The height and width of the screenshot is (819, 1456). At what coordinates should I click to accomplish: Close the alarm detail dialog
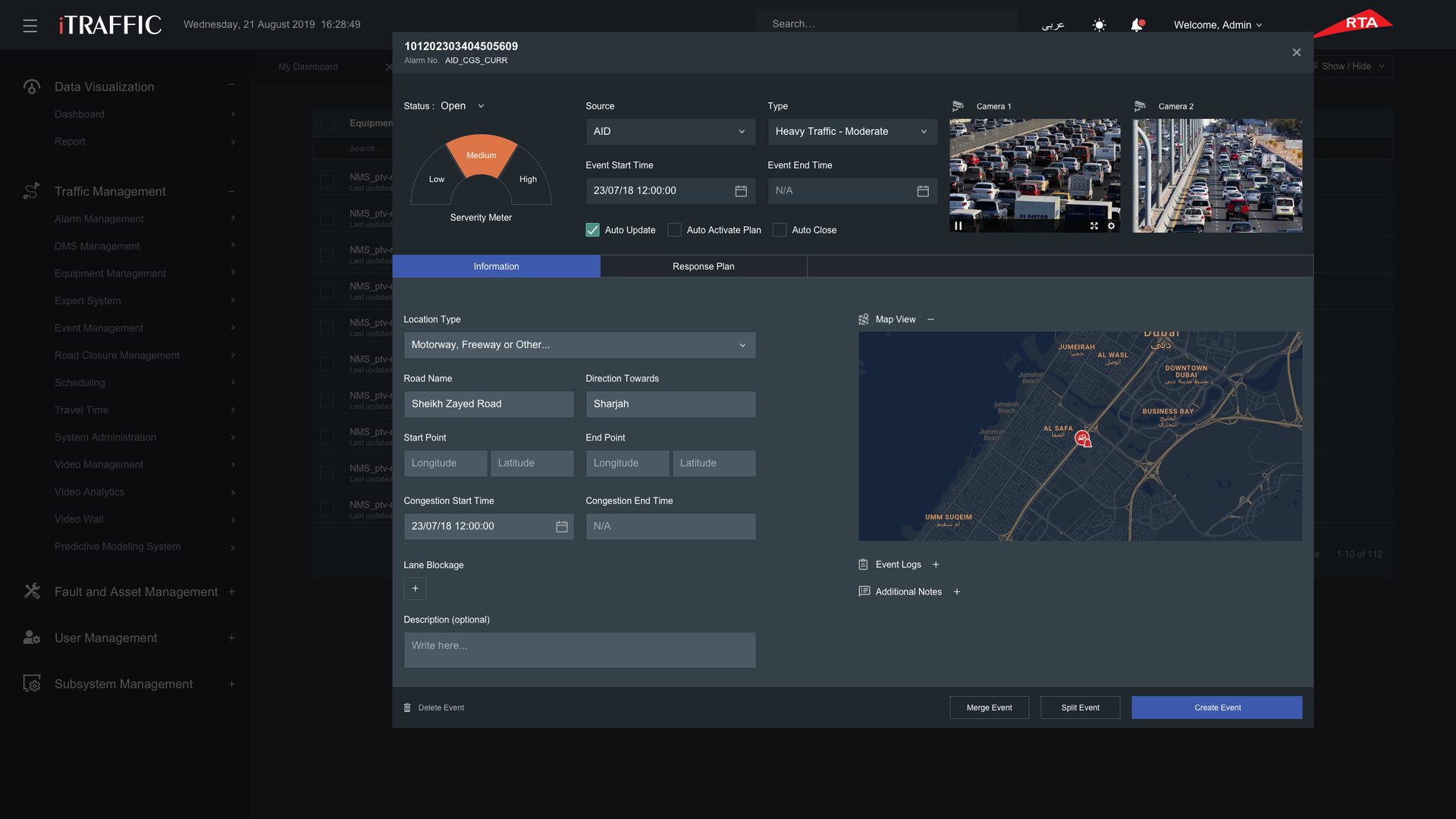[1297, 52]
